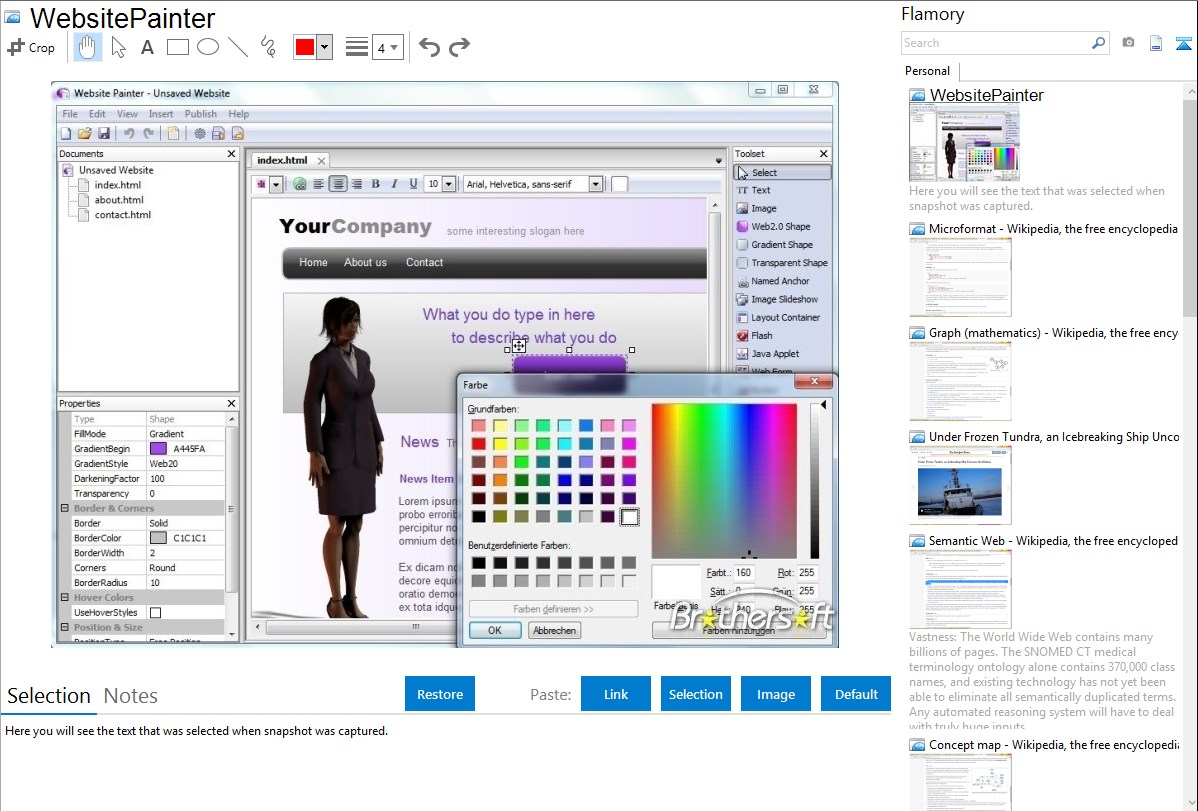This screenshot has width=1198, height=811.
Task: Choose the arrow pointer tool
Action: click(118, 47)
